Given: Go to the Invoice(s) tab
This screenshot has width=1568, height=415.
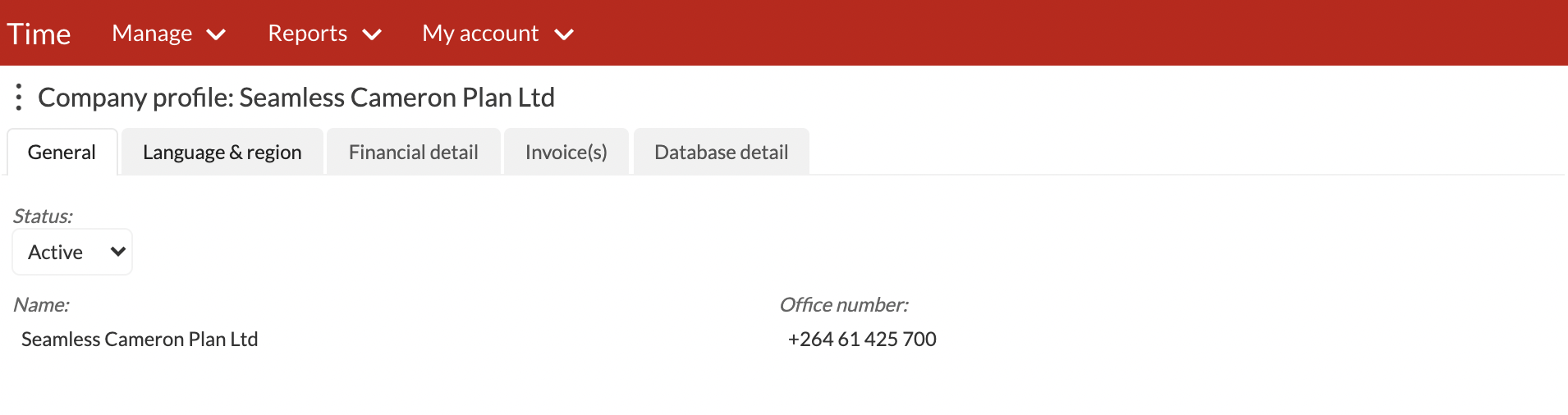Looking at the screenshot, I should [x=566, y=152].
